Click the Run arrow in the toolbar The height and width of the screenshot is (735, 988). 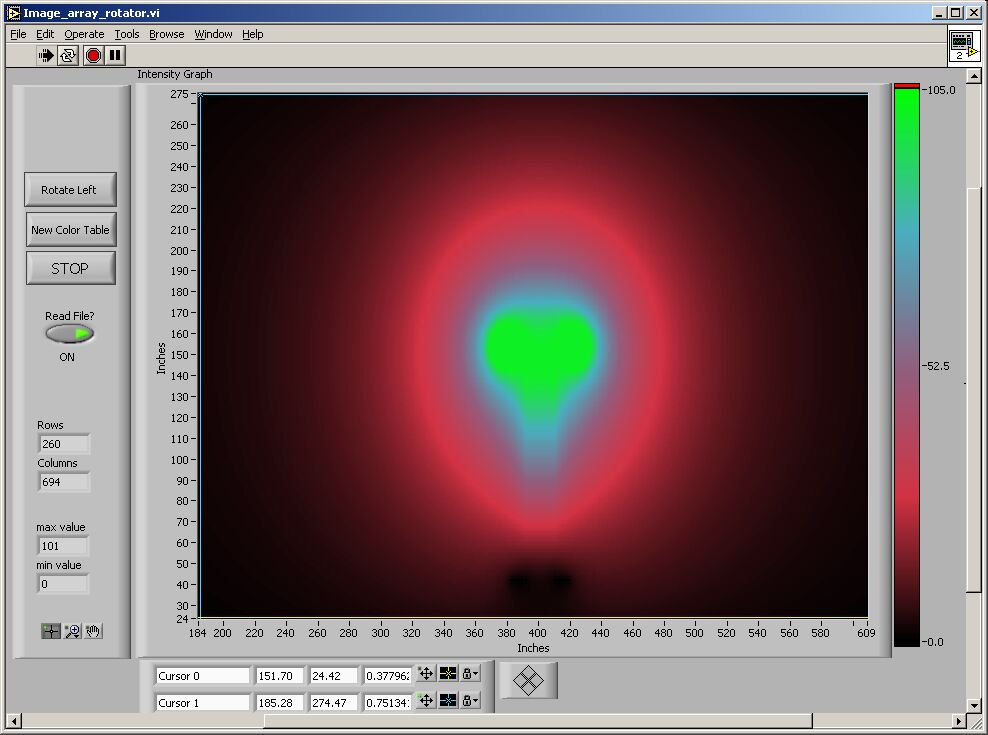point(46,56)
